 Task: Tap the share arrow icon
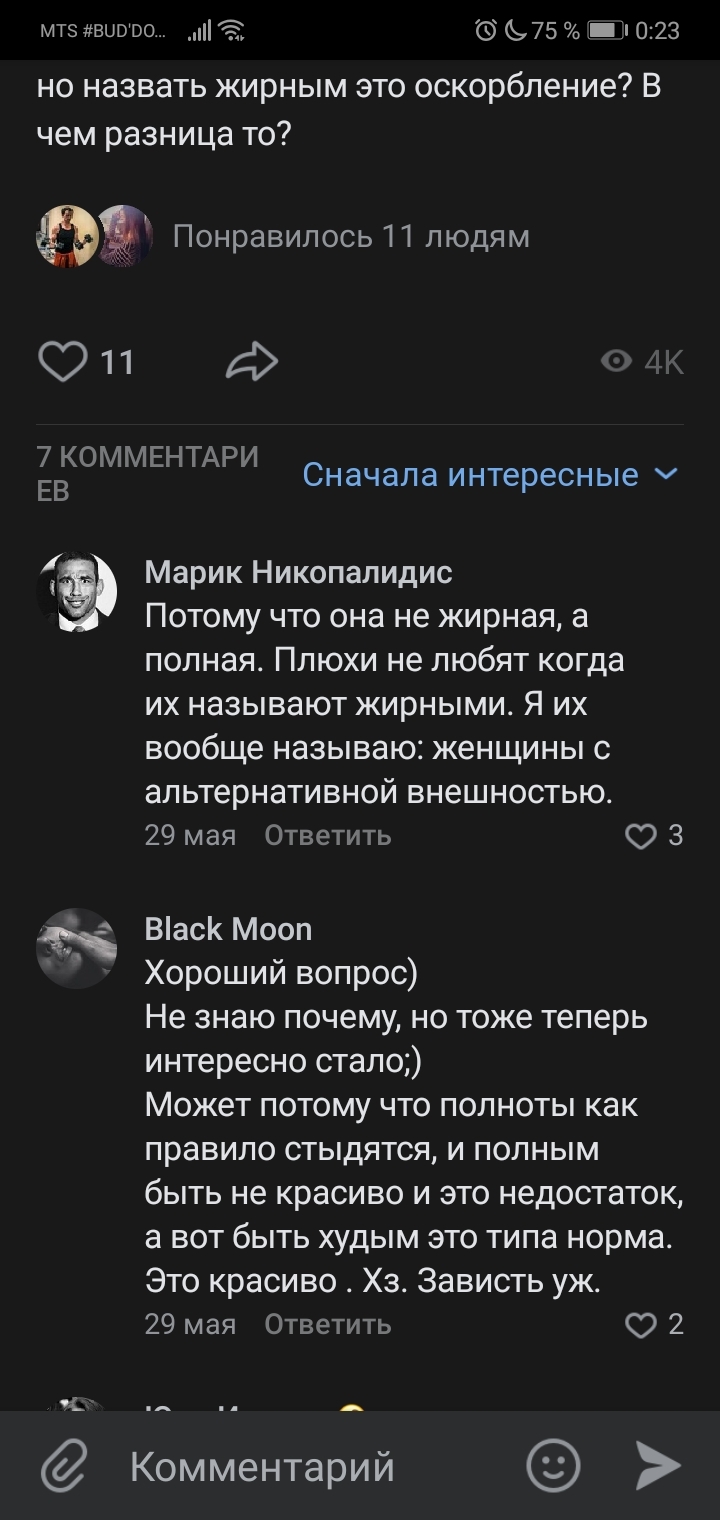click(251, 362)
